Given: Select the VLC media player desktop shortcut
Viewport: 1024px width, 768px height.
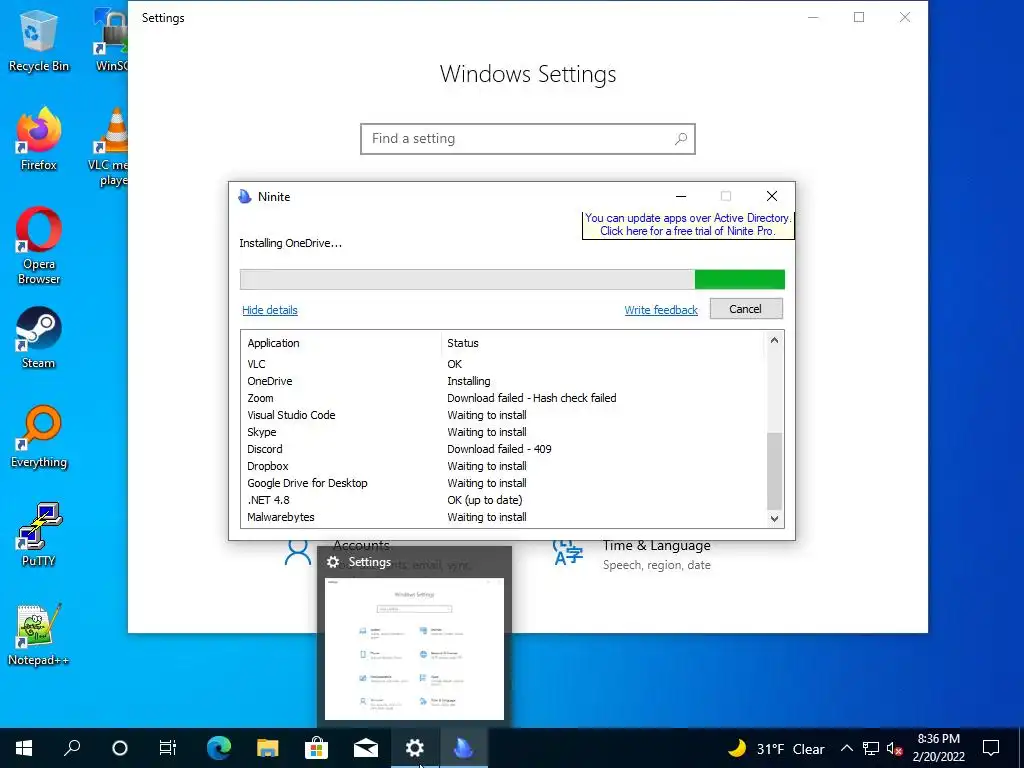Looking at the screenshot, I should (110, 146).
